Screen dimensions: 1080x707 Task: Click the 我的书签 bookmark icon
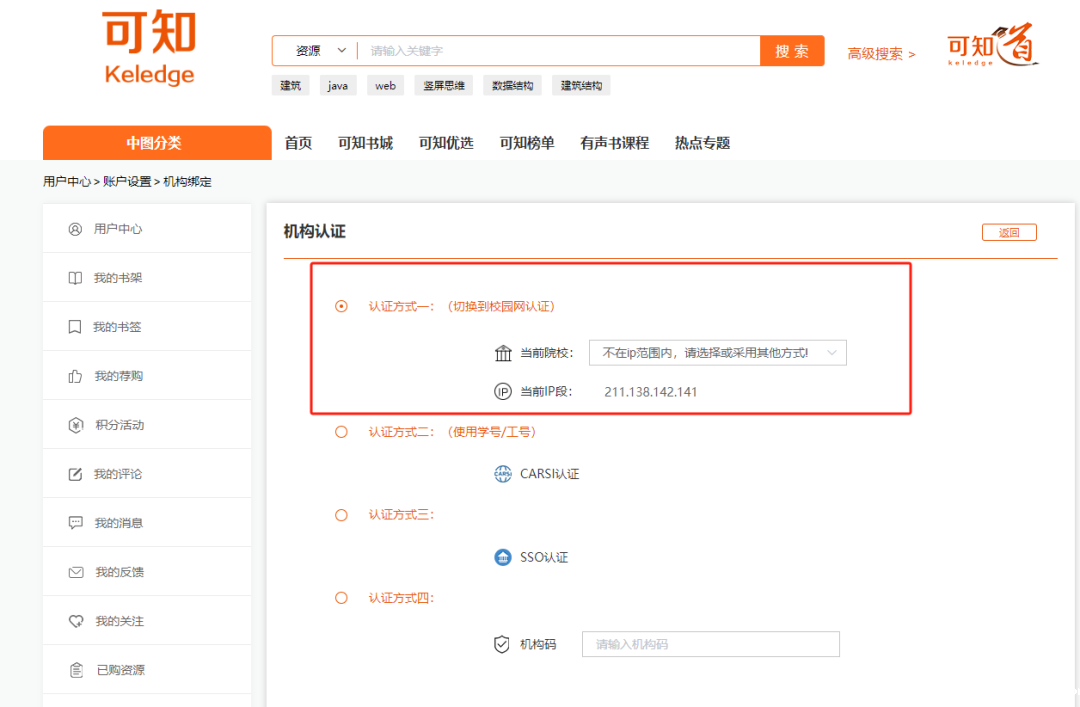[75, 327]
